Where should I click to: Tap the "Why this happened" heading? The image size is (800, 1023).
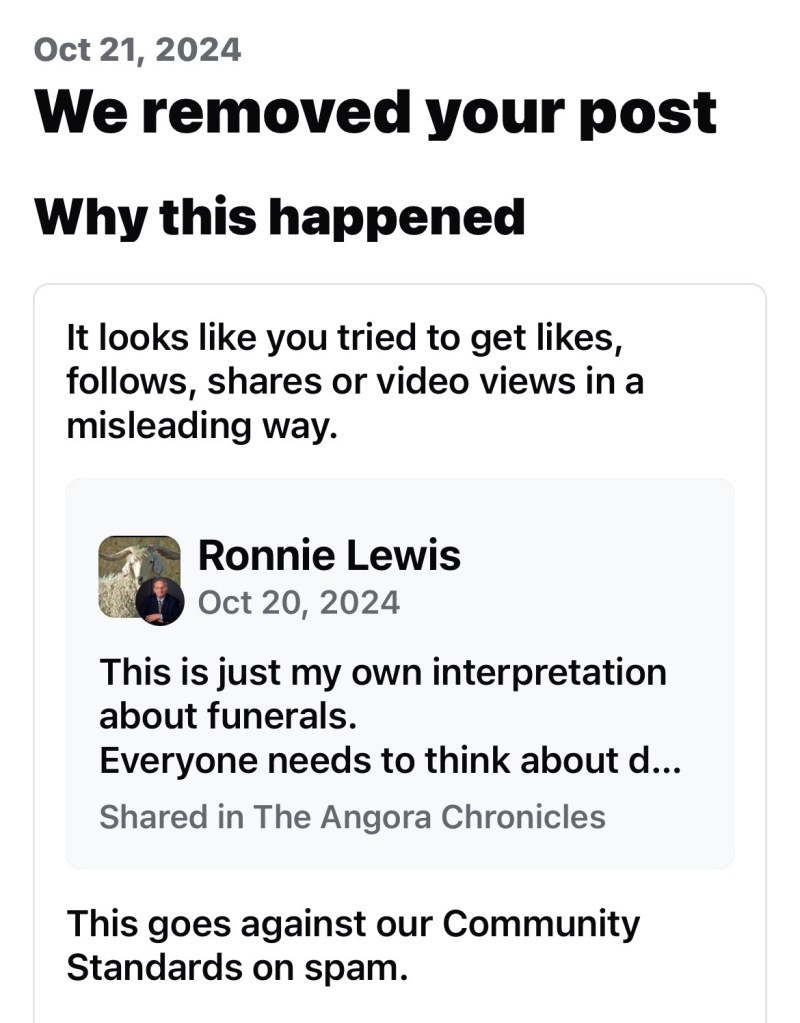coord(280,216)
